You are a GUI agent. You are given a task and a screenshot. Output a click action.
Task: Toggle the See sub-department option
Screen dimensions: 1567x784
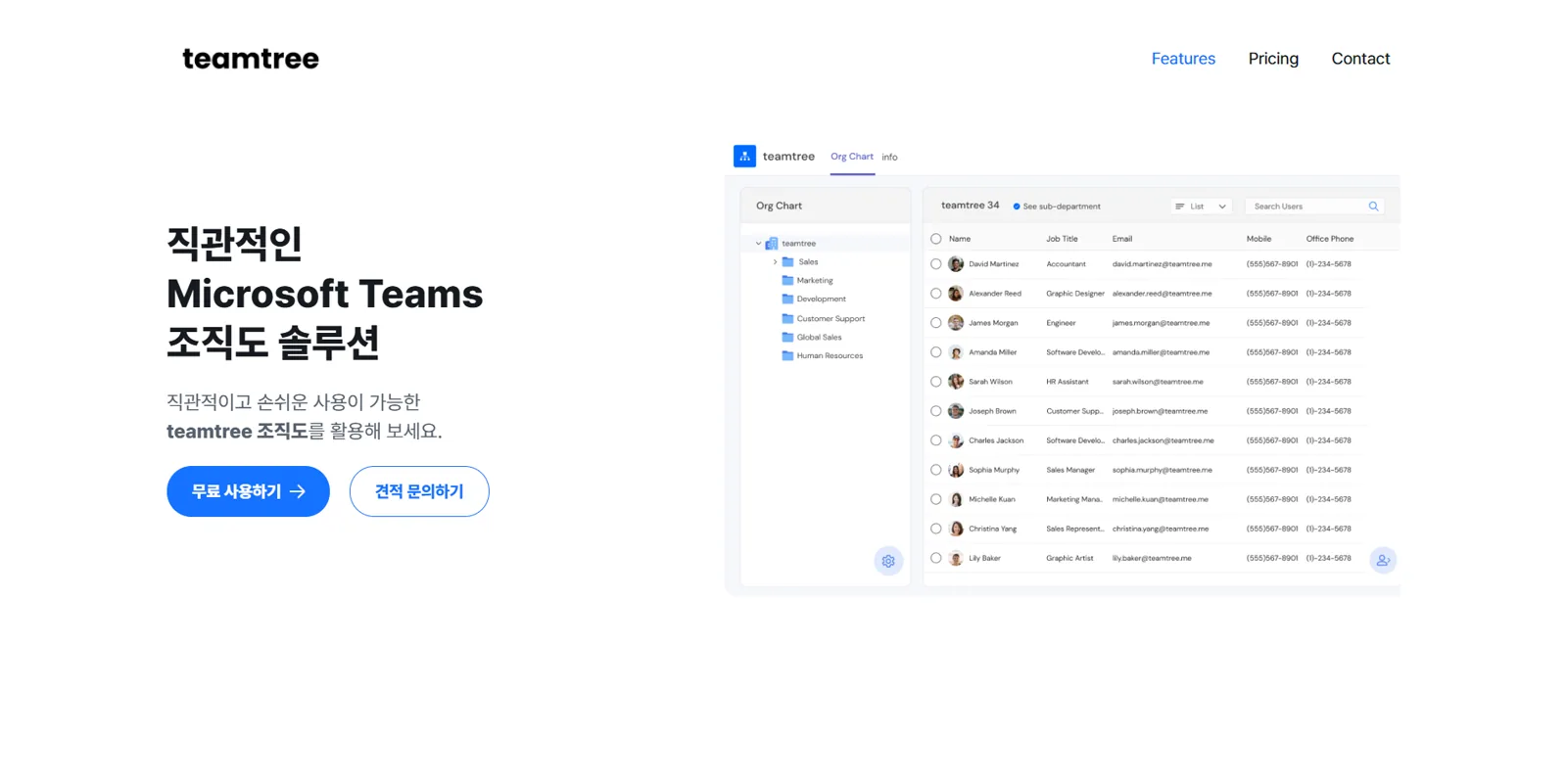click(x=1057, y=207)
